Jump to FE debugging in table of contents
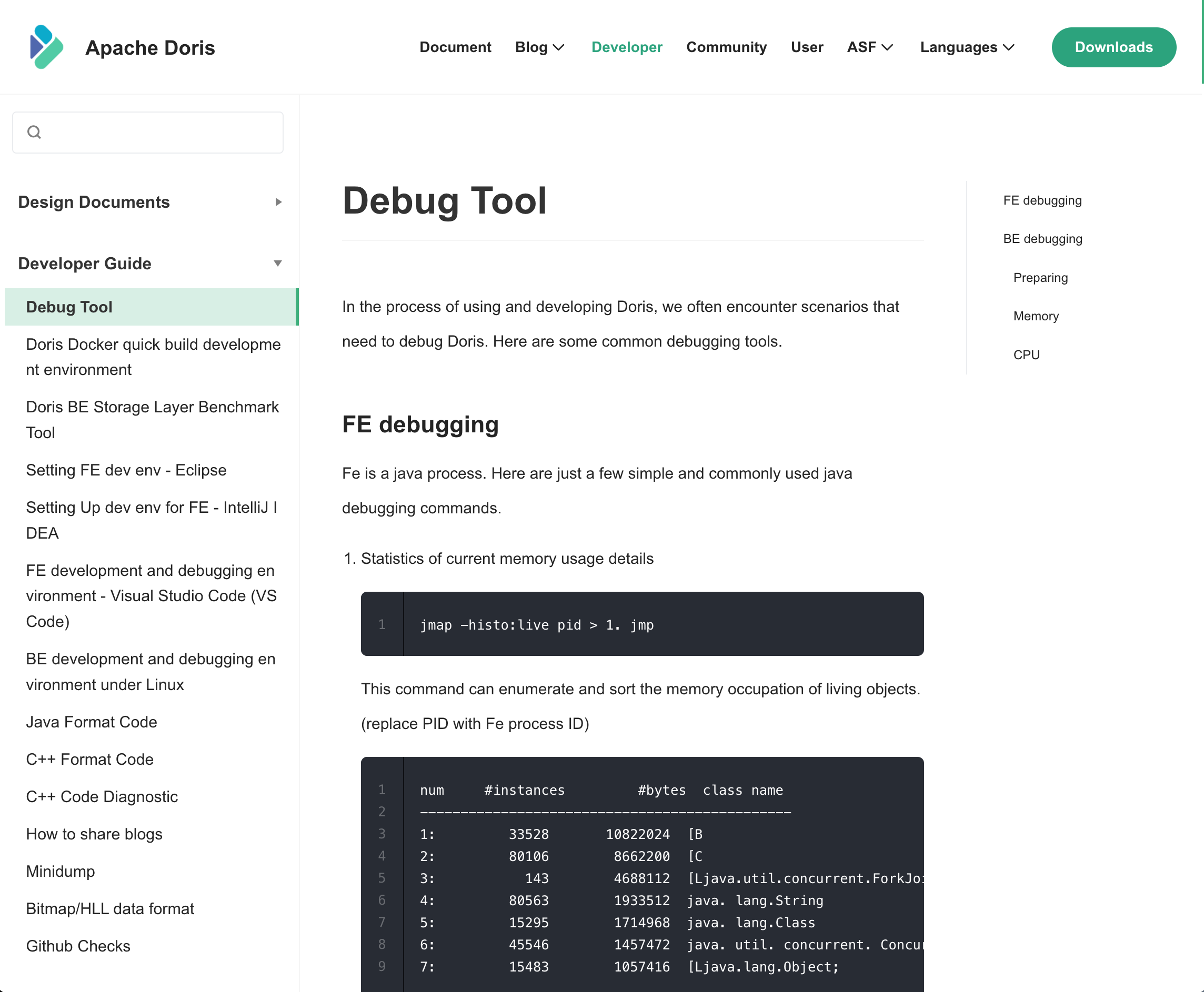 click(1042, 200)
